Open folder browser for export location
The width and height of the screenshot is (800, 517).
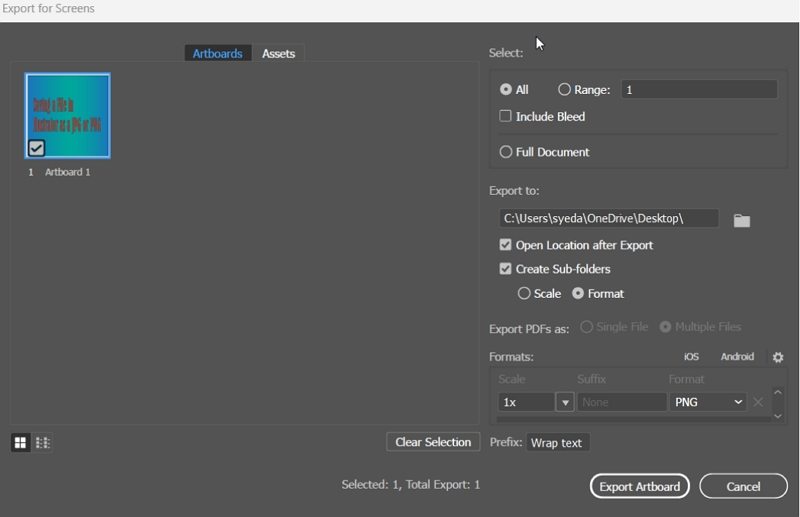click(741, 220)
